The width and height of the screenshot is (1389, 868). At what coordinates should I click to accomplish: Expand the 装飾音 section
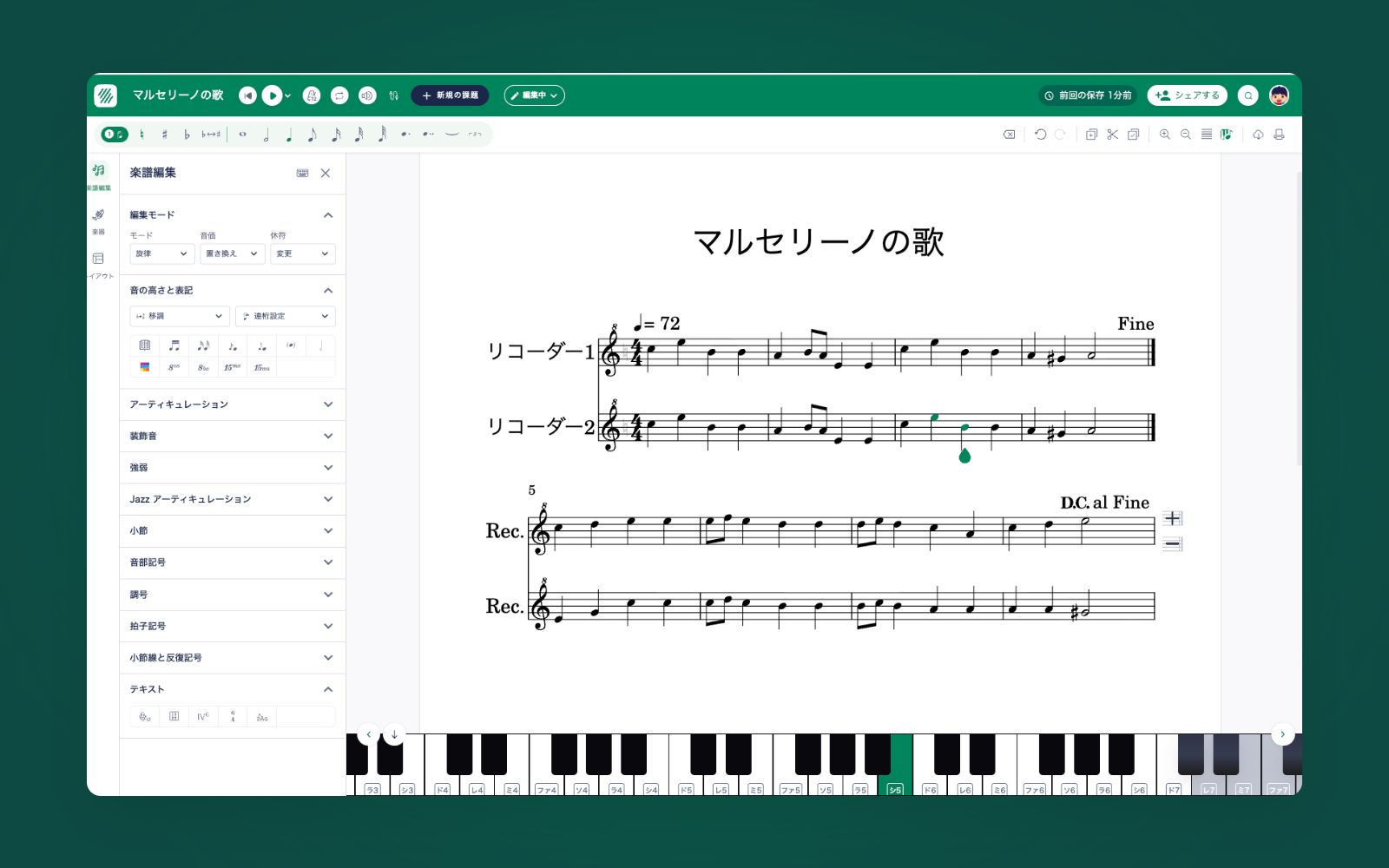232,437
